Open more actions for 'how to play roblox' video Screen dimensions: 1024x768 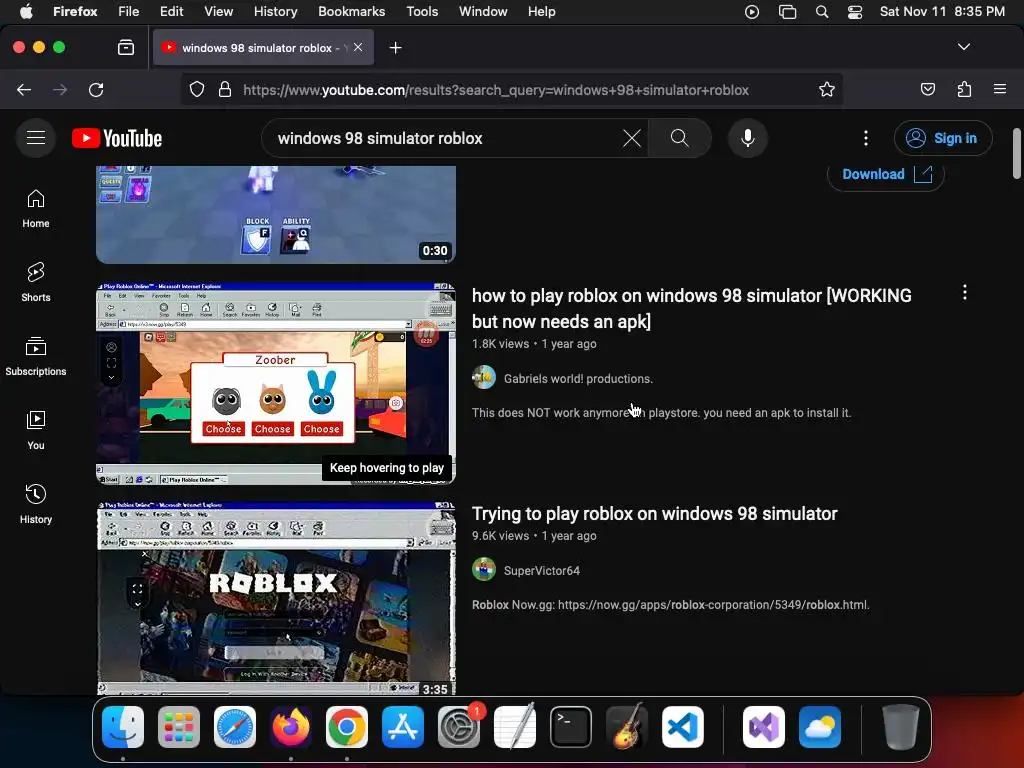pos(965,293)
